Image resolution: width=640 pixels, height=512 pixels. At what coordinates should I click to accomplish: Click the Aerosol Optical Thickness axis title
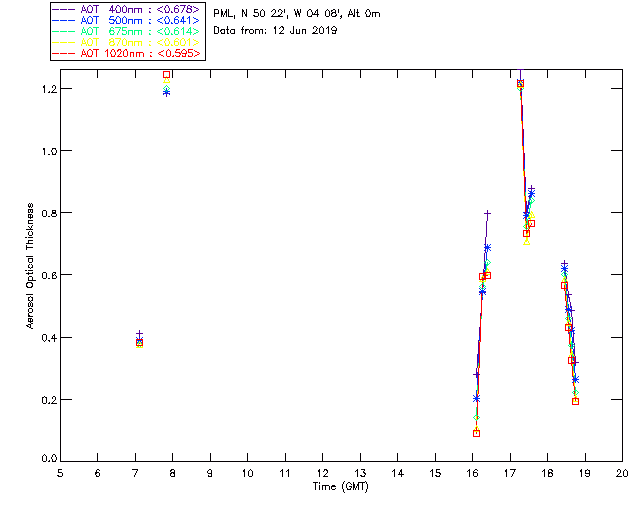coord(30,266)
